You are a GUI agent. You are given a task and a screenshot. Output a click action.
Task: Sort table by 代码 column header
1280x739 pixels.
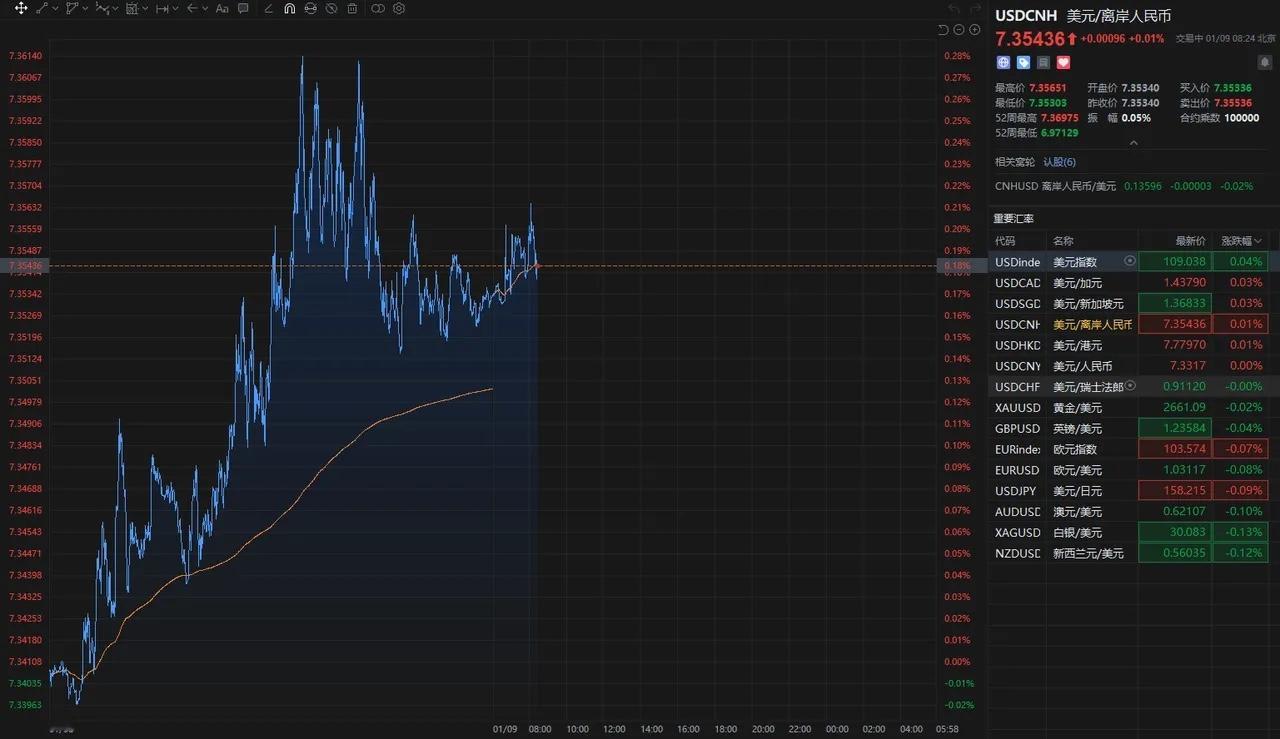(x=1005, y=241)
